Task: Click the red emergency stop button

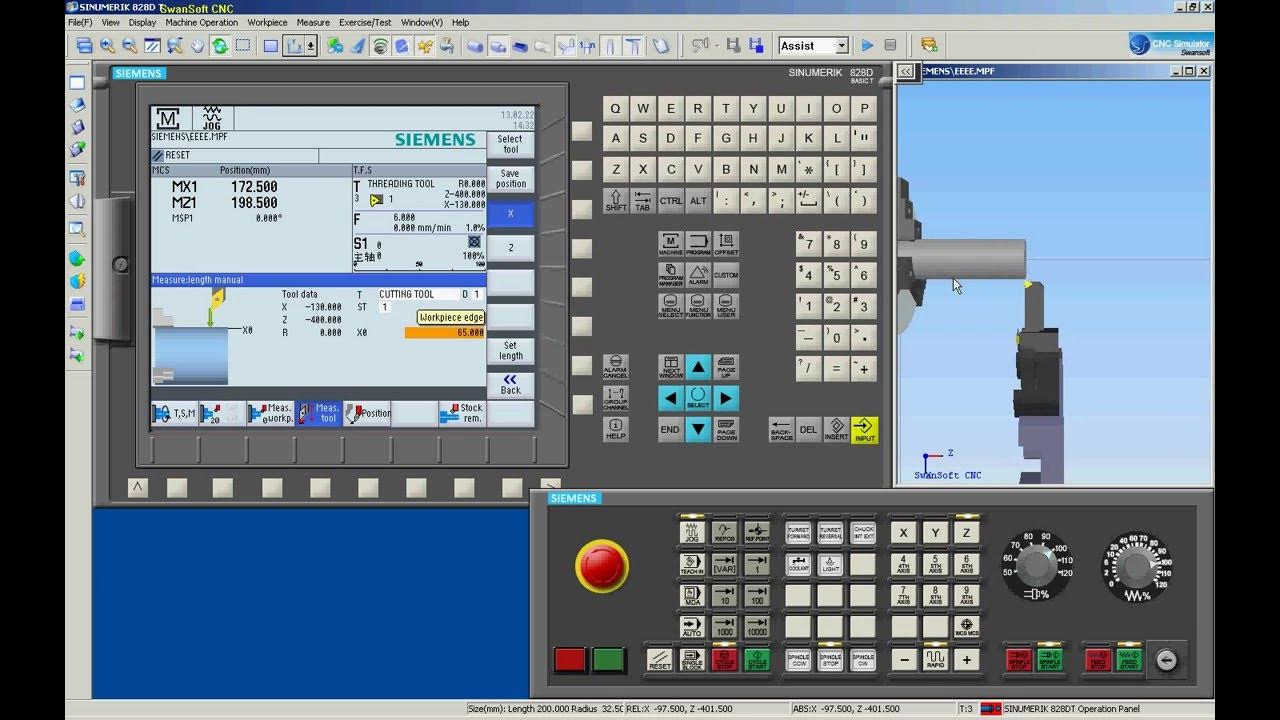Action: pyautogui.click(x=602, y=567)
